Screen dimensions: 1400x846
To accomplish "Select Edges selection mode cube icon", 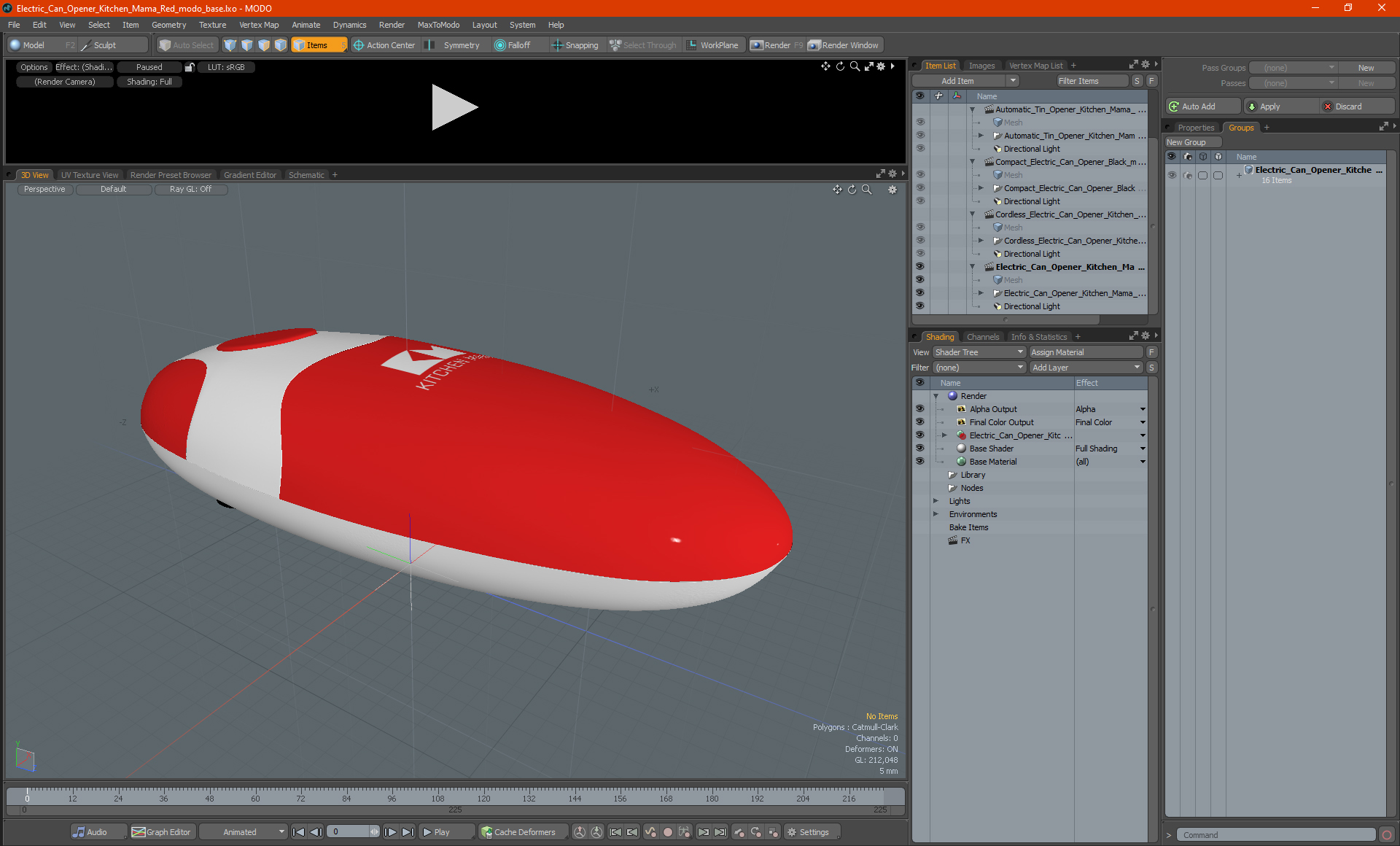I will click(x=247, y=45).
